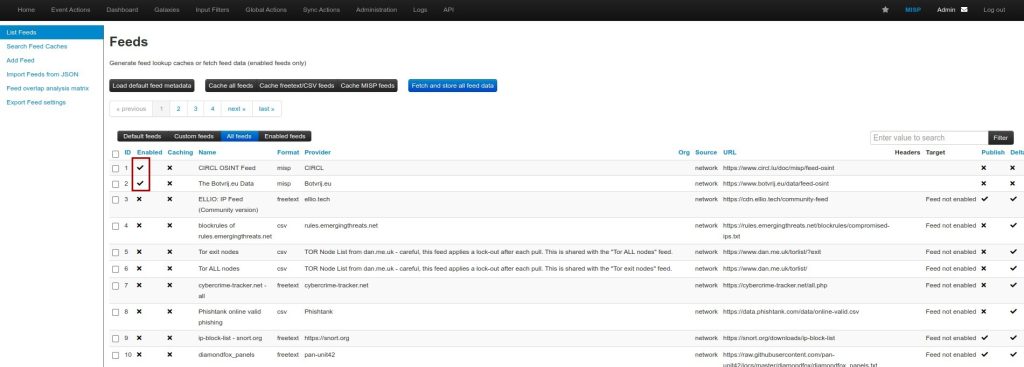Open the API menu
Image resolution: width=1024 pixels, height=367 pixels.
pyautogui.click(x=449, y=10)
